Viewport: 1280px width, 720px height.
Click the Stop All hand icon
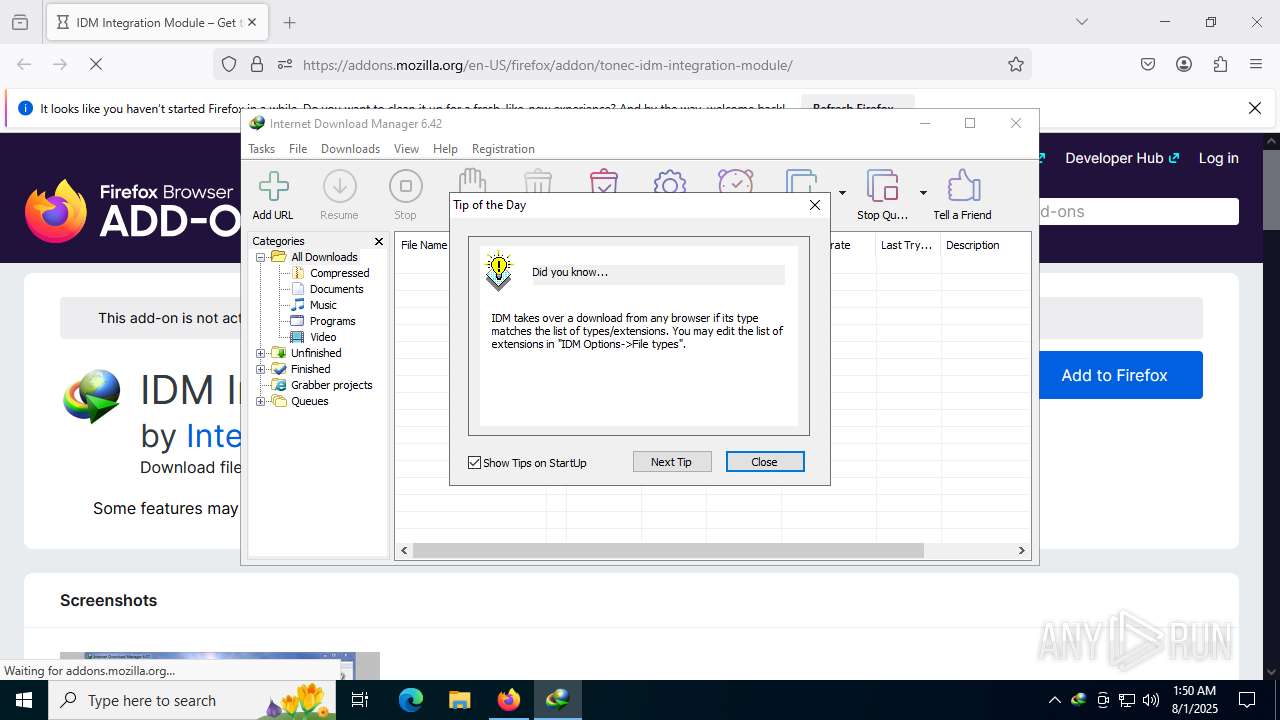[x=472, y=181]
